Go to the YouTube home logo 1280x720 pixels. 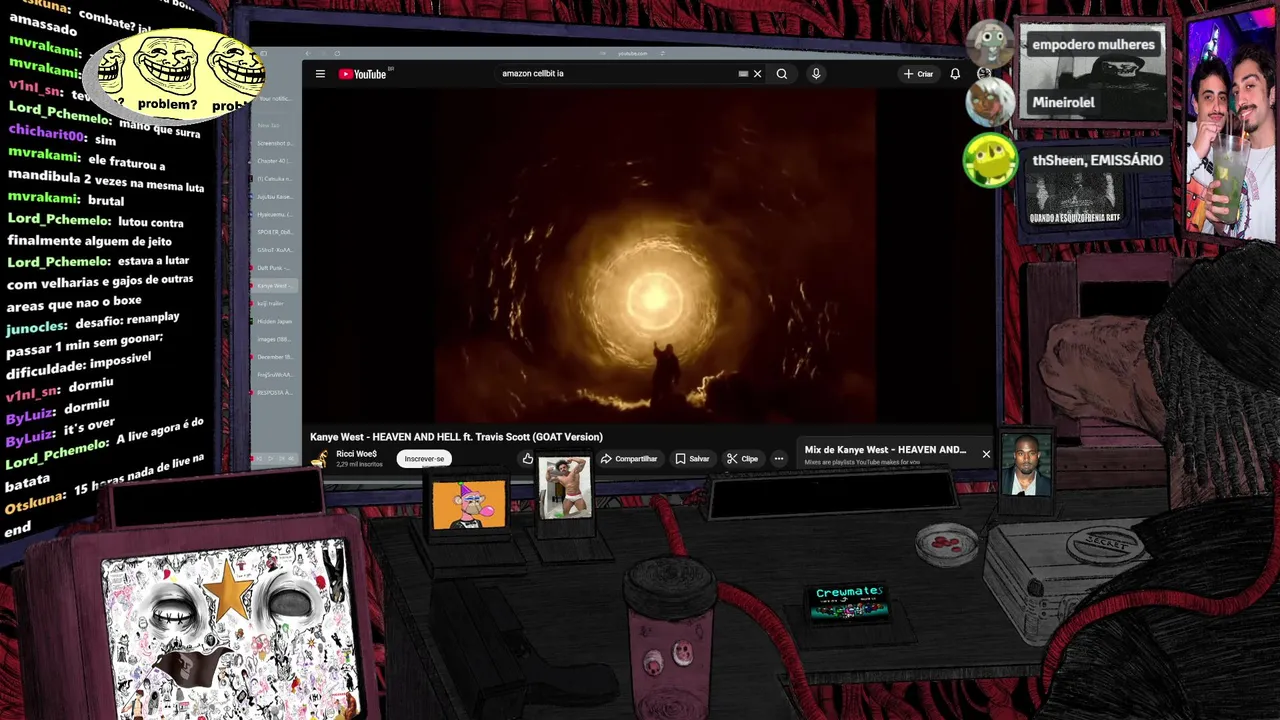point(362,74)
